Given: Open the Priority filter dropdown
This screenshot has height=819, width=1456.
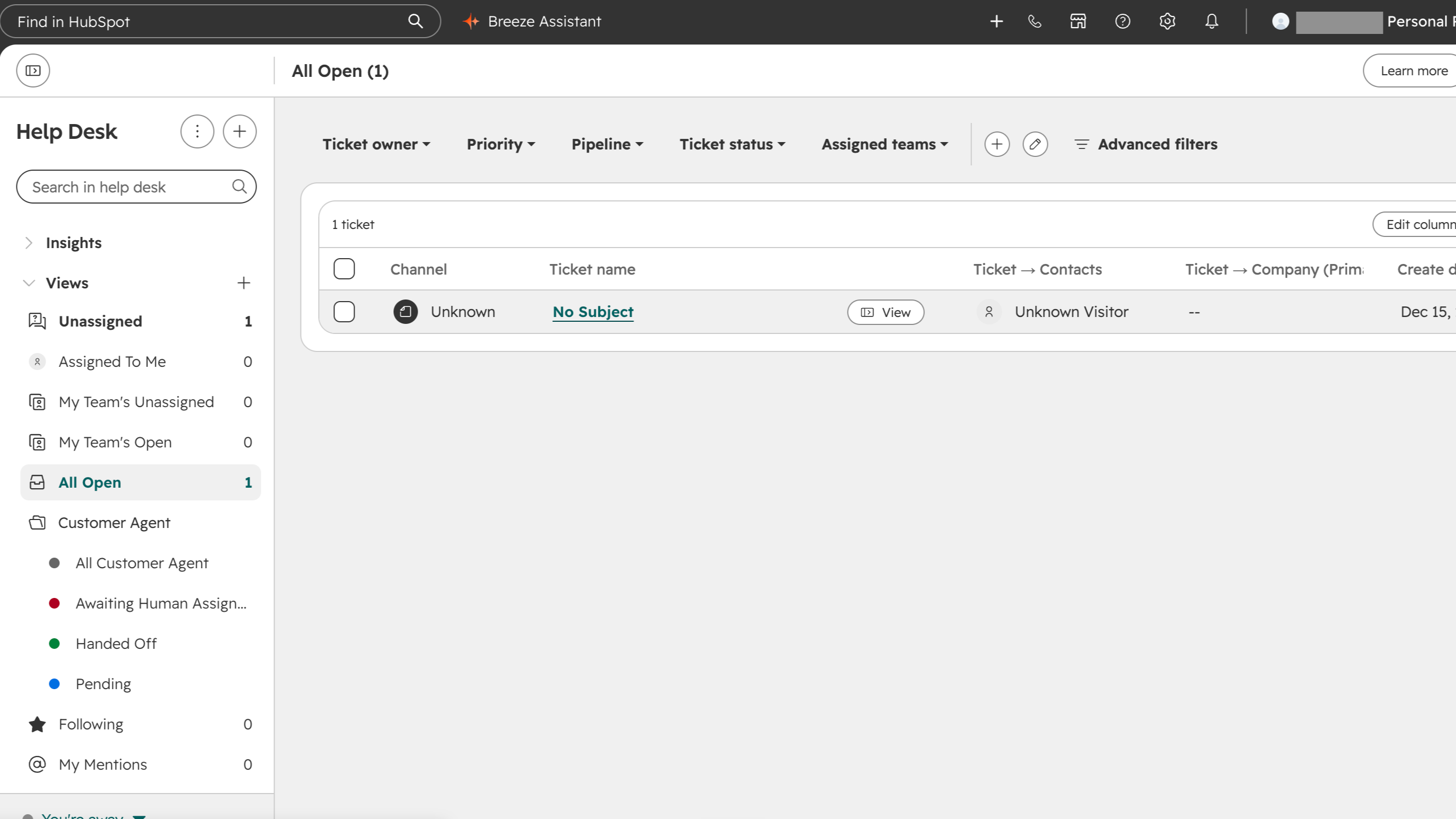Looking at the screenshot, I should [501, 144].
